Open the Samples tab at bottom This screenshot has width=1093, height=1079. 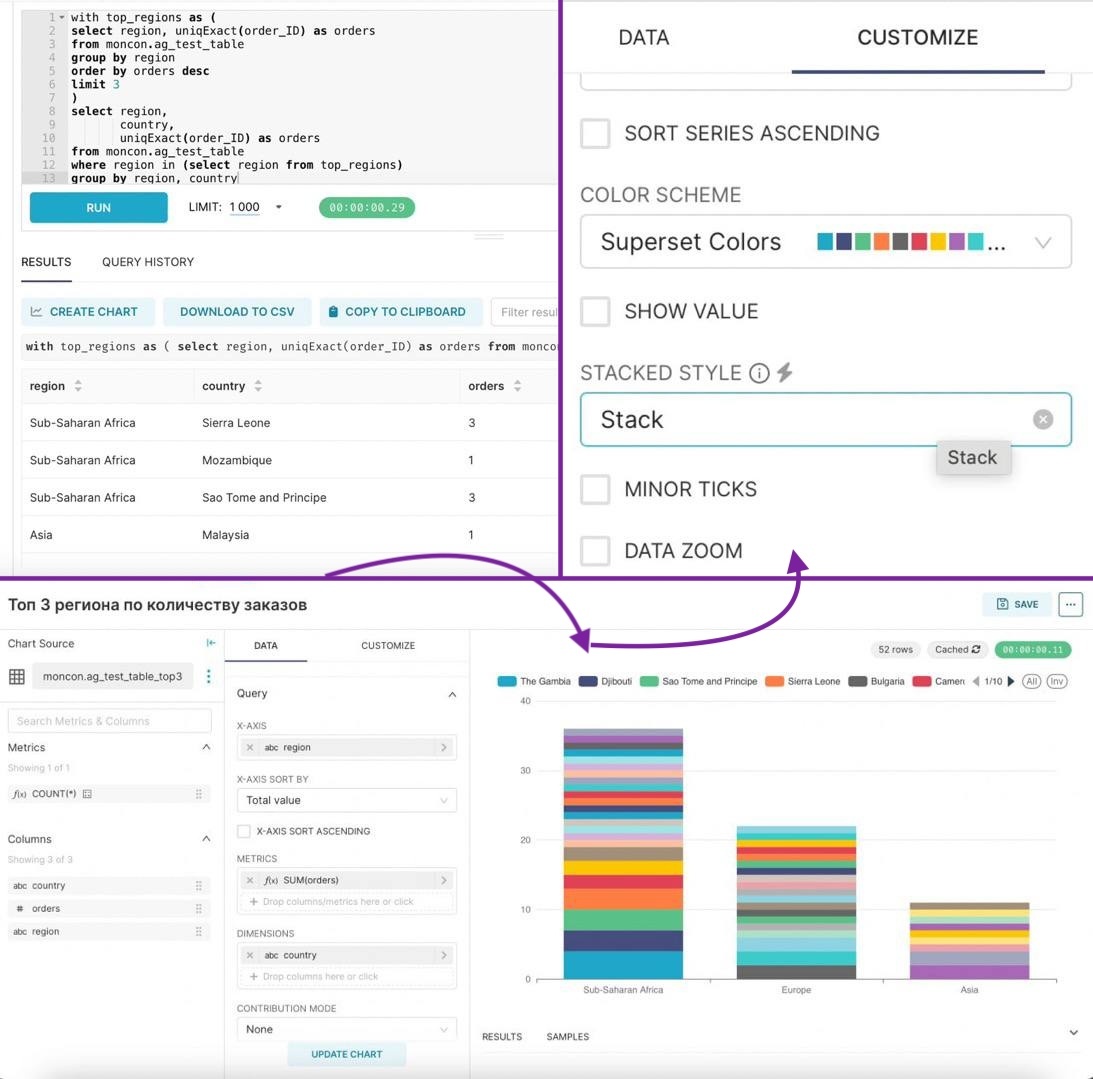[567, 1036]
